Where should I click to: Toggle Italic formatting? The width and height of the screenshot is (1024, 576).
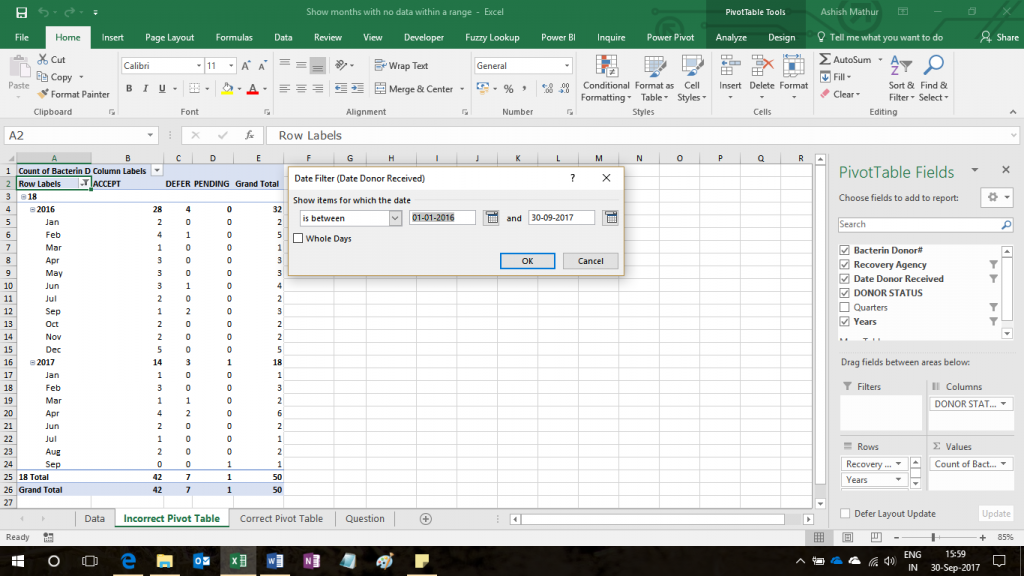point(145,88)
